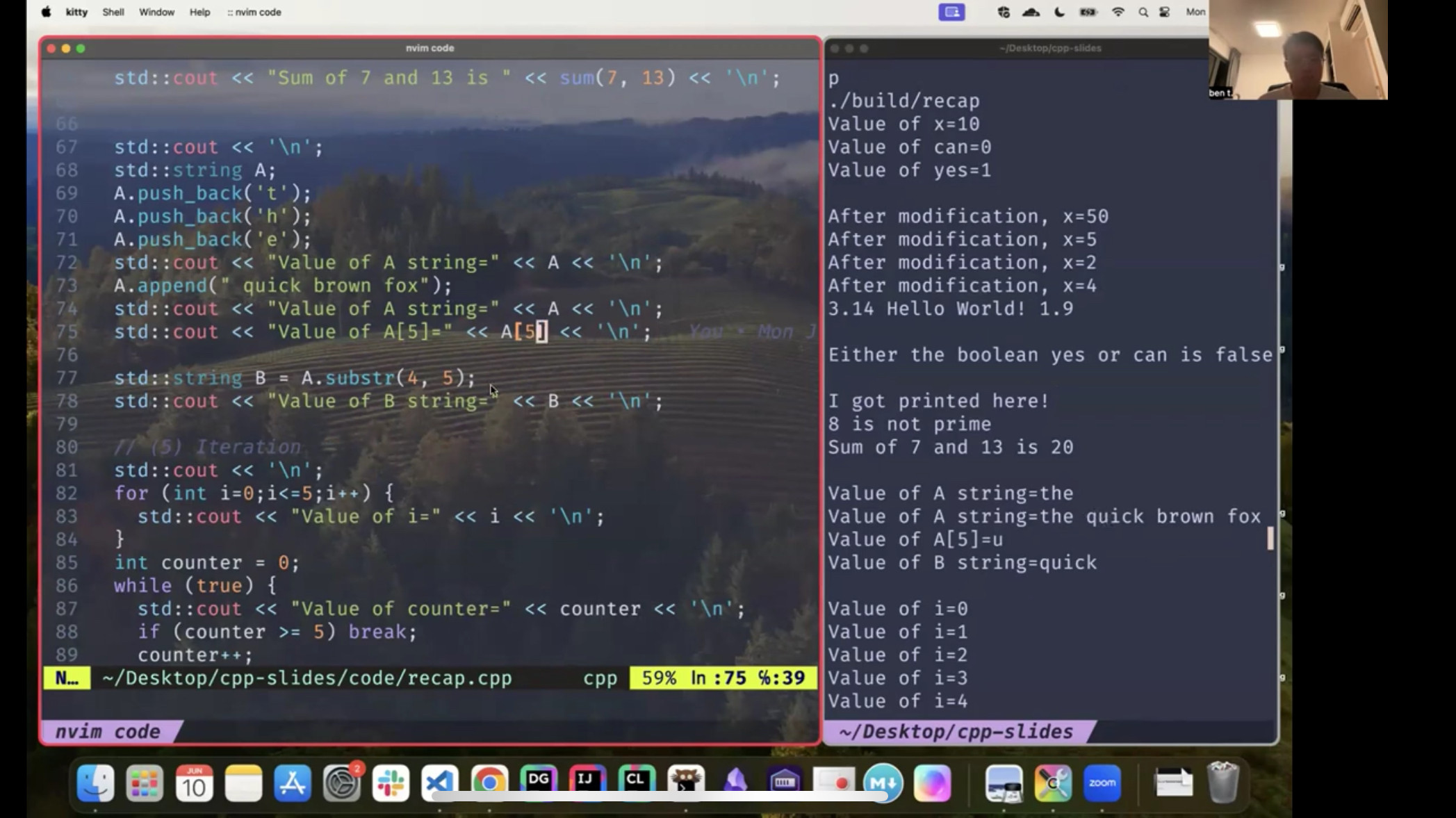The height and width of the screenshot is (818, 1456).
Task: Open Control Center icon in menu bar
Action: tap(1165, 12)
